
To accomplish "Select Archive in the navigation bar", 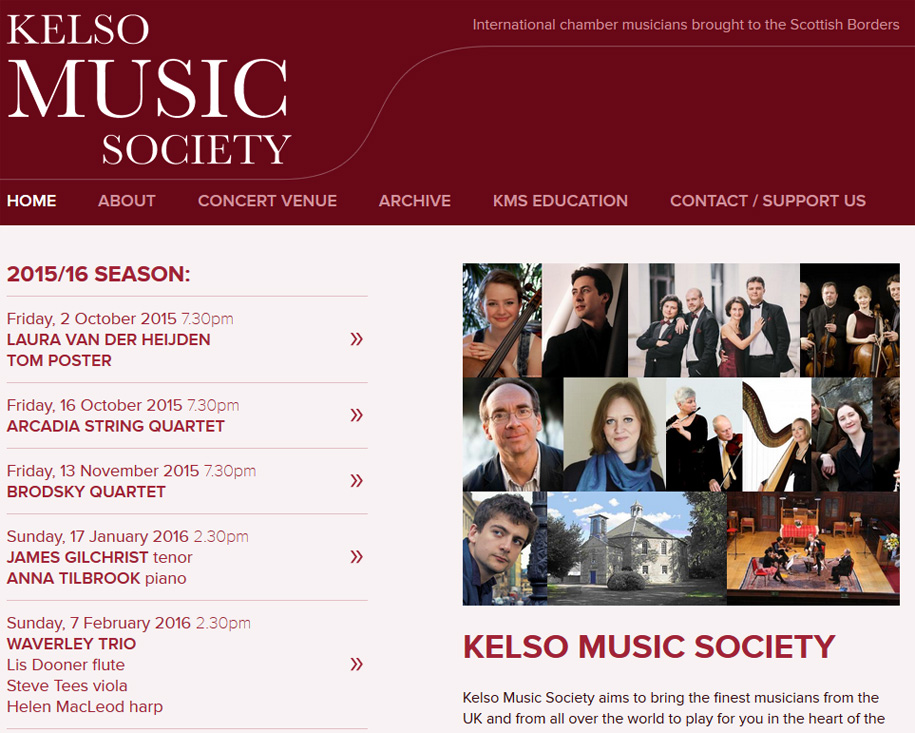I will [x=415, y=201].
